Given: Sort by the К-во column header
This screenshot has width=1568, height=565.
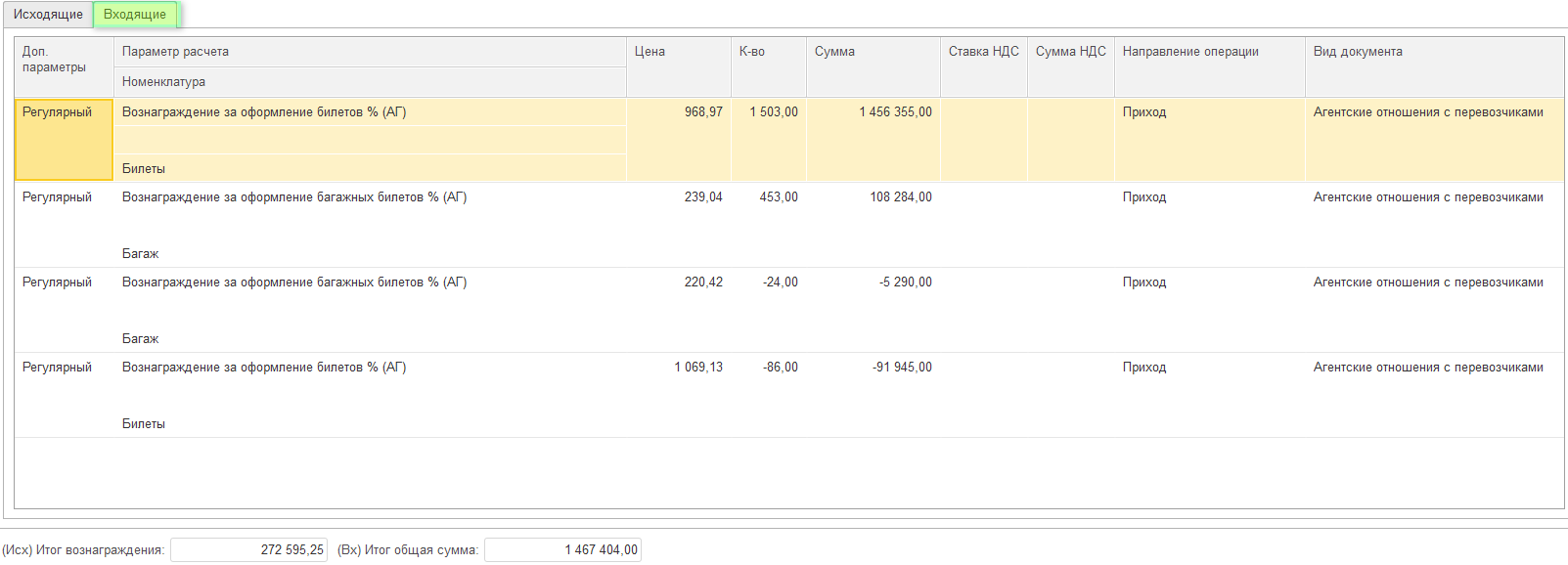Looking at the screenshot, I should coord(768,53).
